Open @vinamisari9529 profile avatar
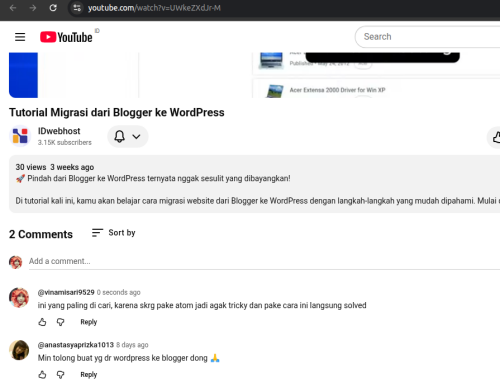Viewport: 500px width, 387px height. [x=19, y=298]
